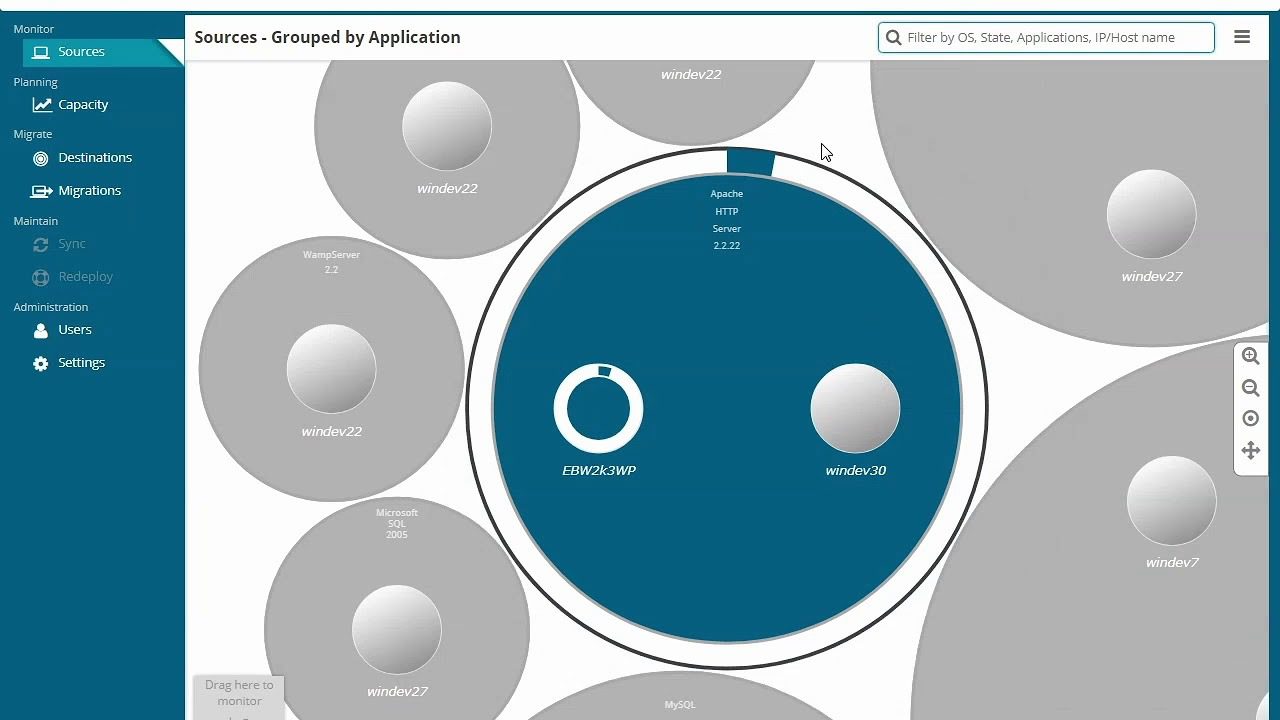Click the Sources monitor icon

pyautogui.click(x=40, y=52)
